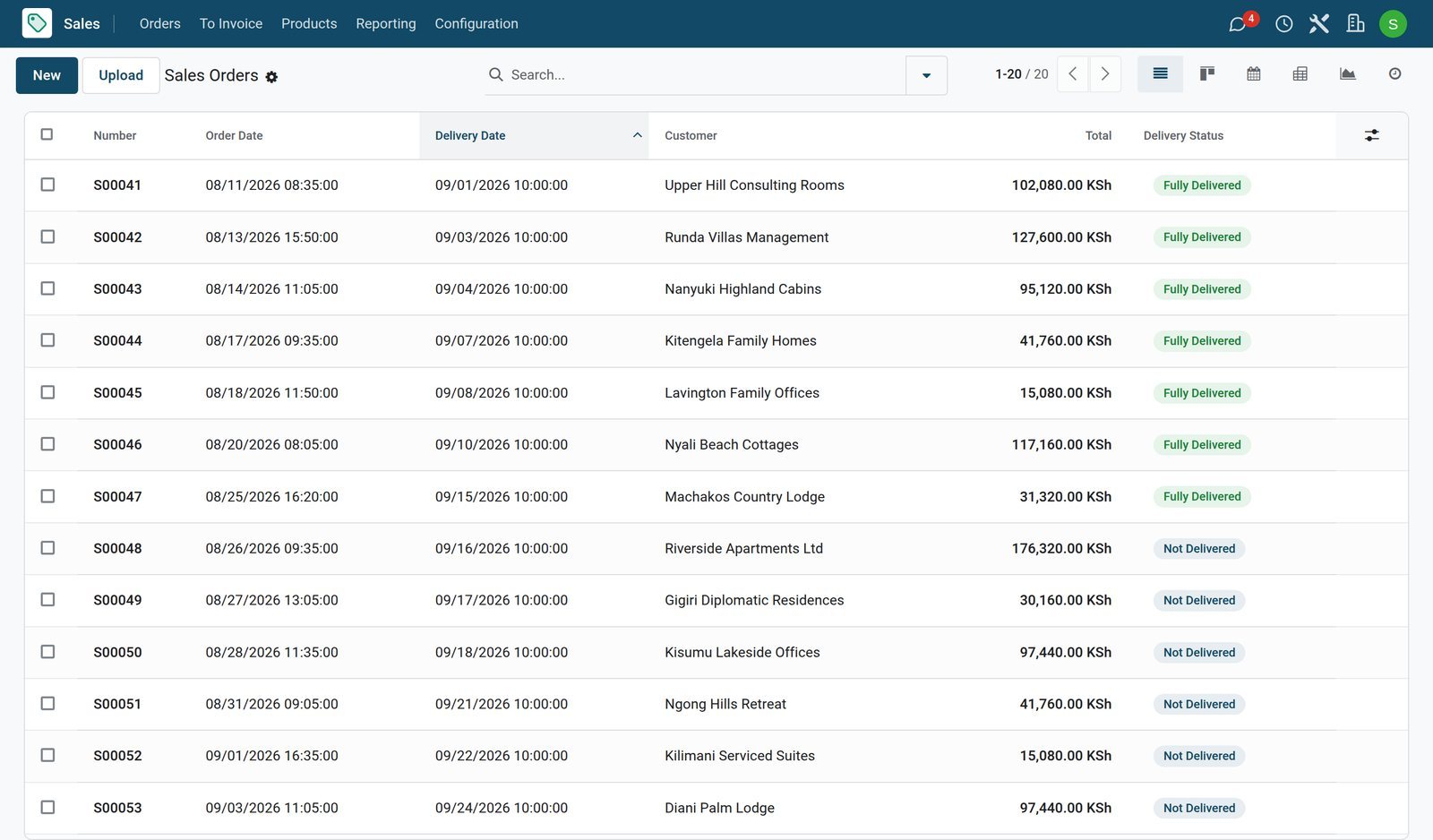
Task: Open the search filter options dropdown
Action: 926,75
